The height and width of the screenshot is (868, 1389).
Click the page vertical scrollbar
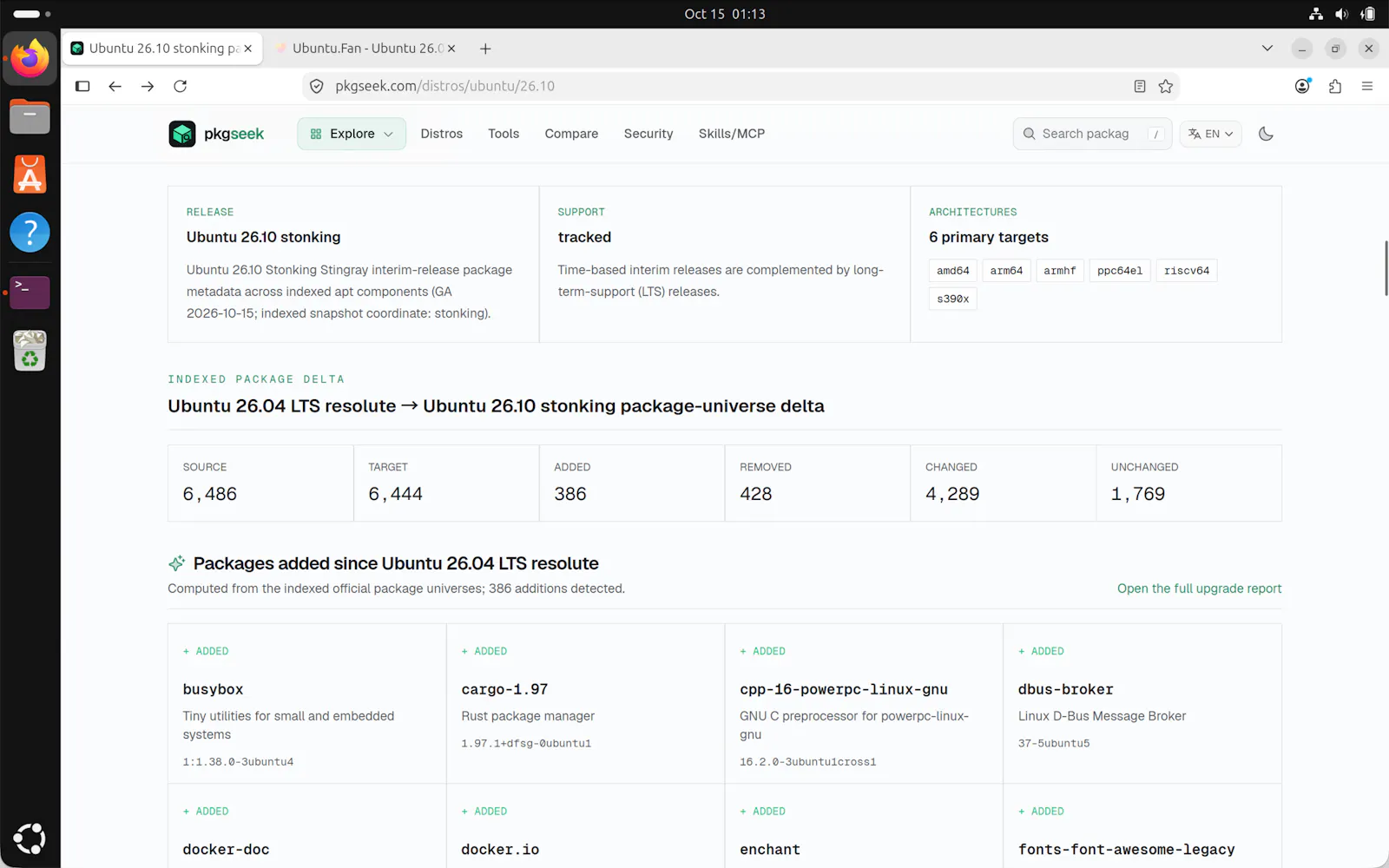pos(1385,269)
